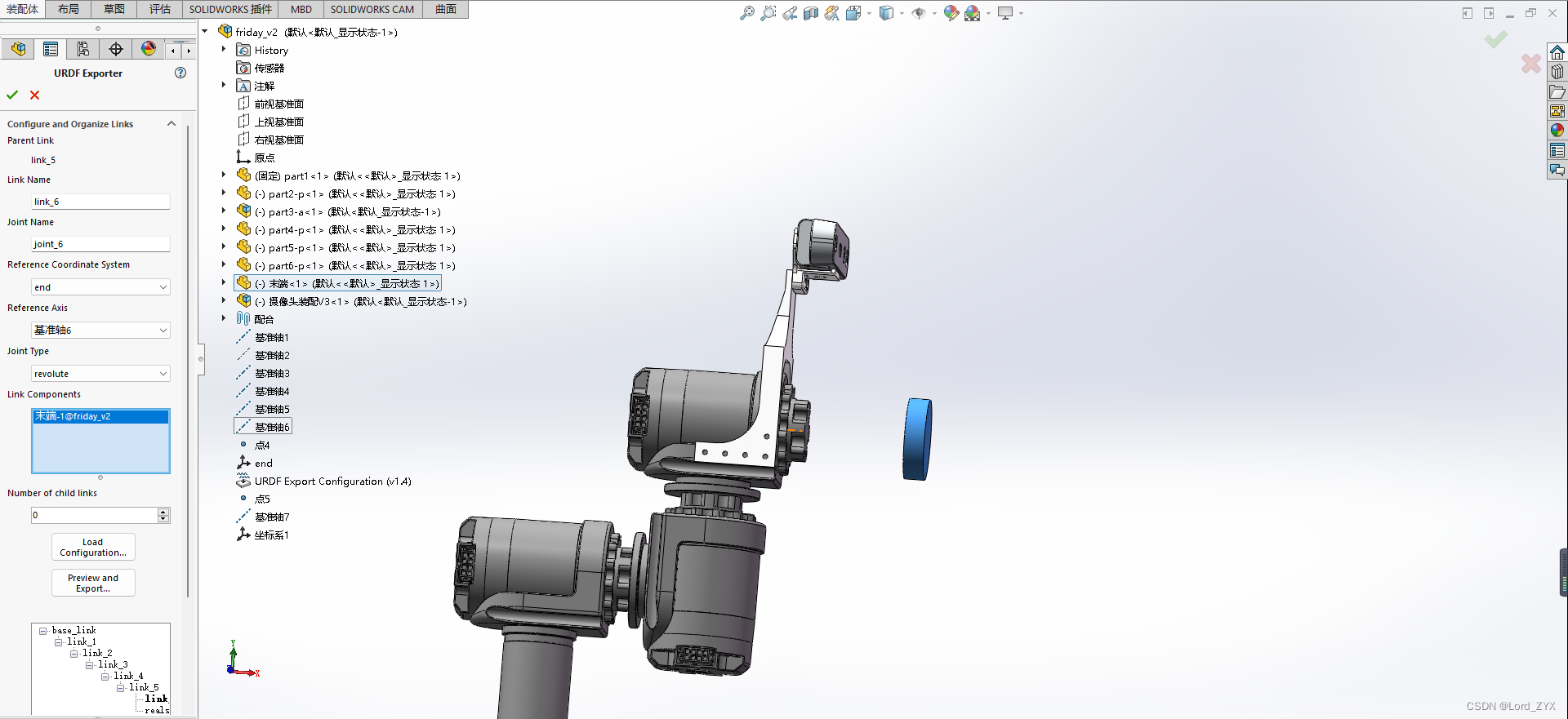Cancel with the red X in URDF Exporter

[x=34, y=95]
